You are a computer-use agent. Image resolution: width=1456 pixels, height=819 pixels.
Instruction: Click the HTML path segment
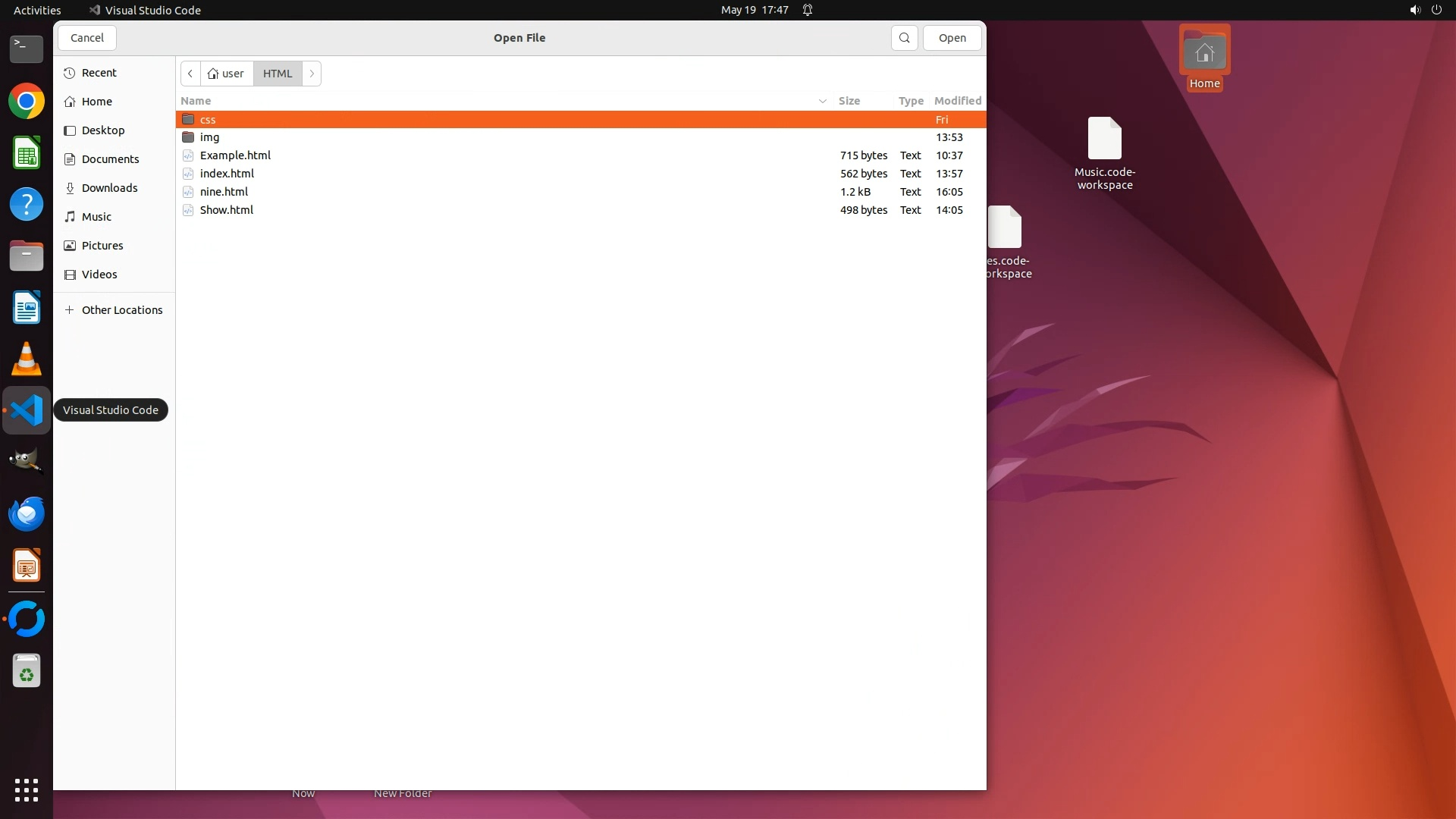278,74
